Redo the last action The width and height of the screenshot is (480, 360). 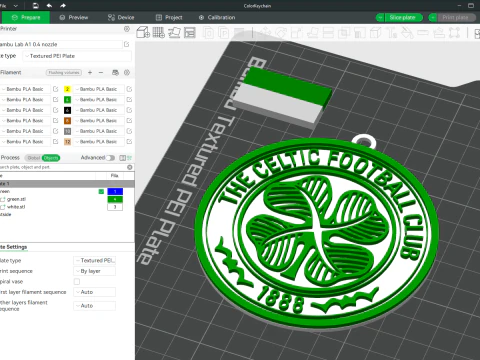point(63,5)
